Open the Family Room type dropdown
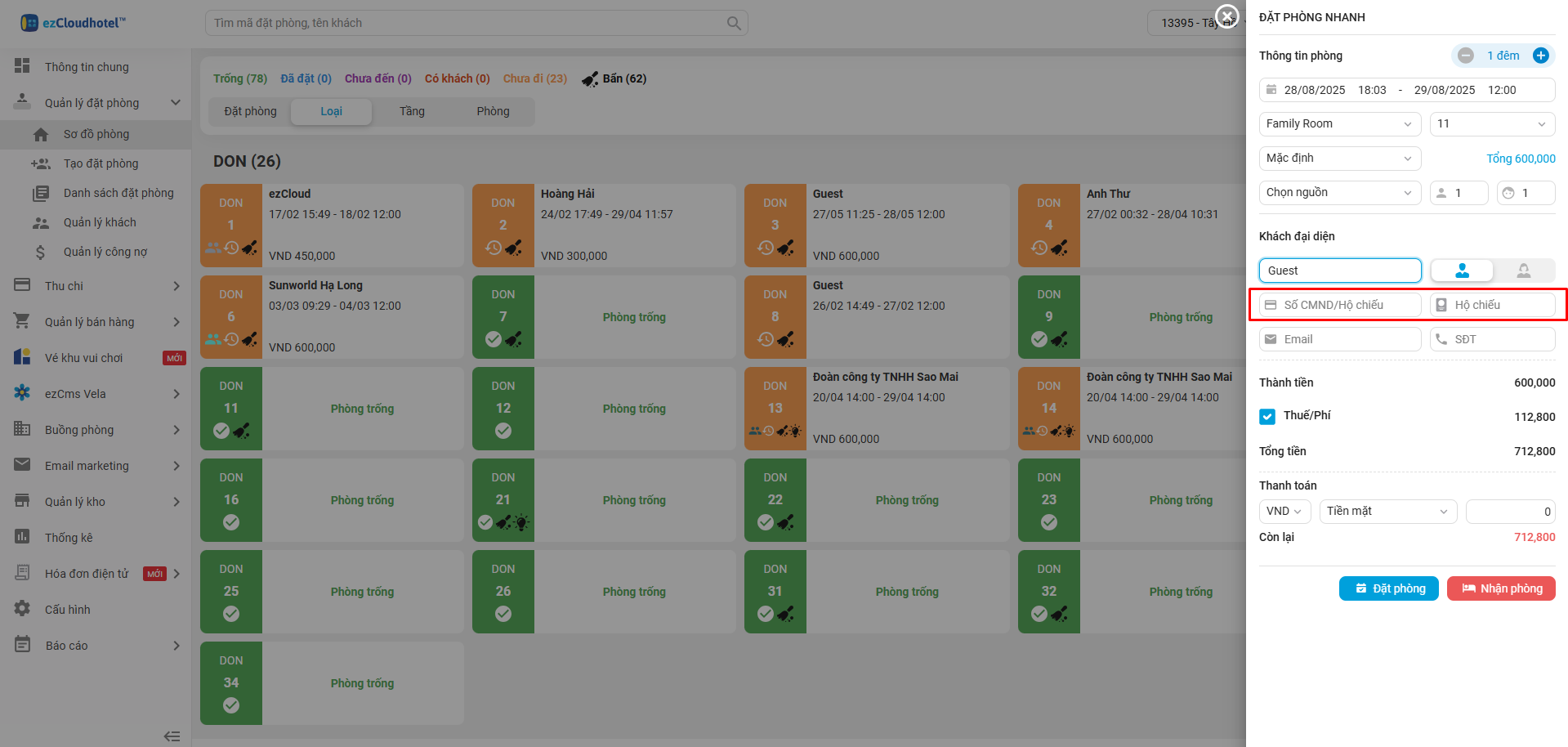The height and width of the screenshot is (747, 1568). tap(1339, 123)
